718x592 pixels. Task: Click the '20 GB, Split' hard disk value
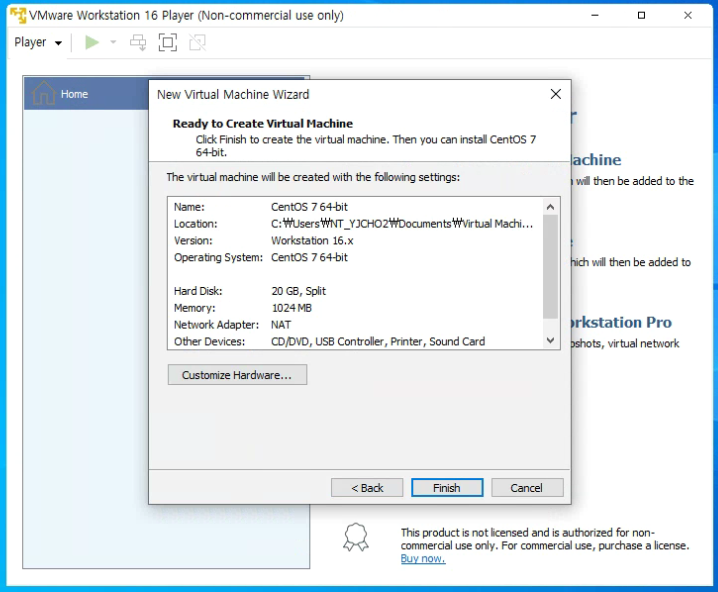[x=299, y=291]
